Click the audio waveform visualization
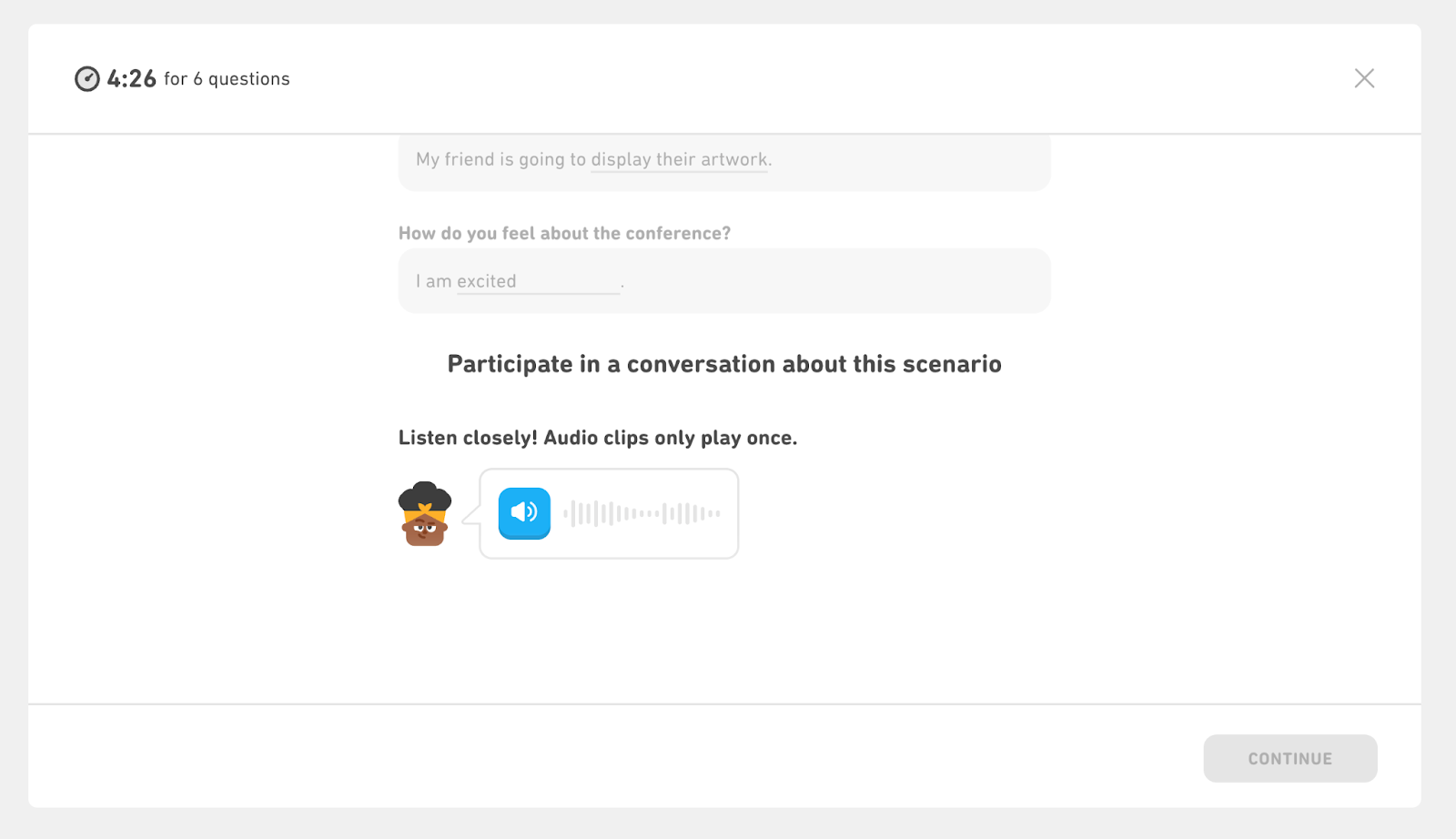1456x839 pixels. pos(642,513)
